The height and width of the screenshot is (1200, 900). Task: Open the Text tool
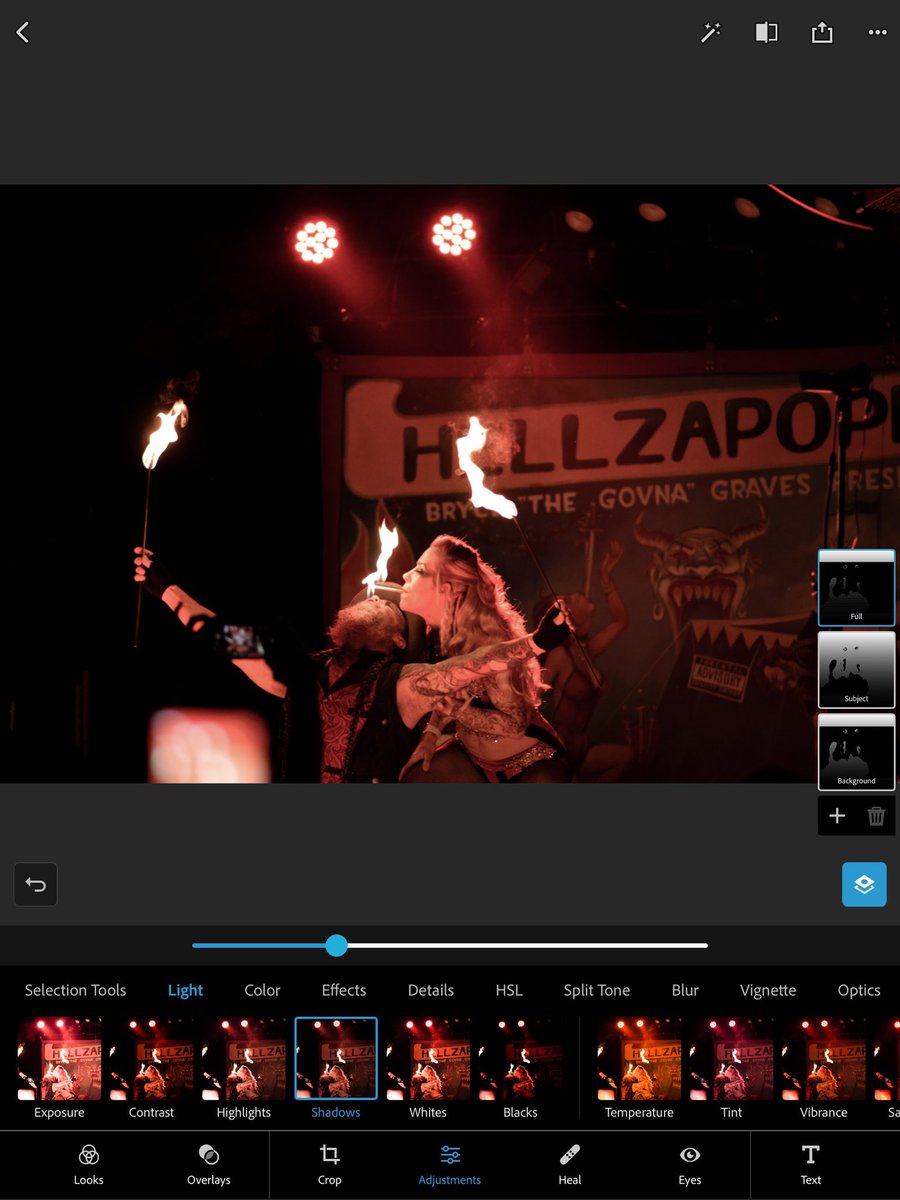pos(811,1165)
